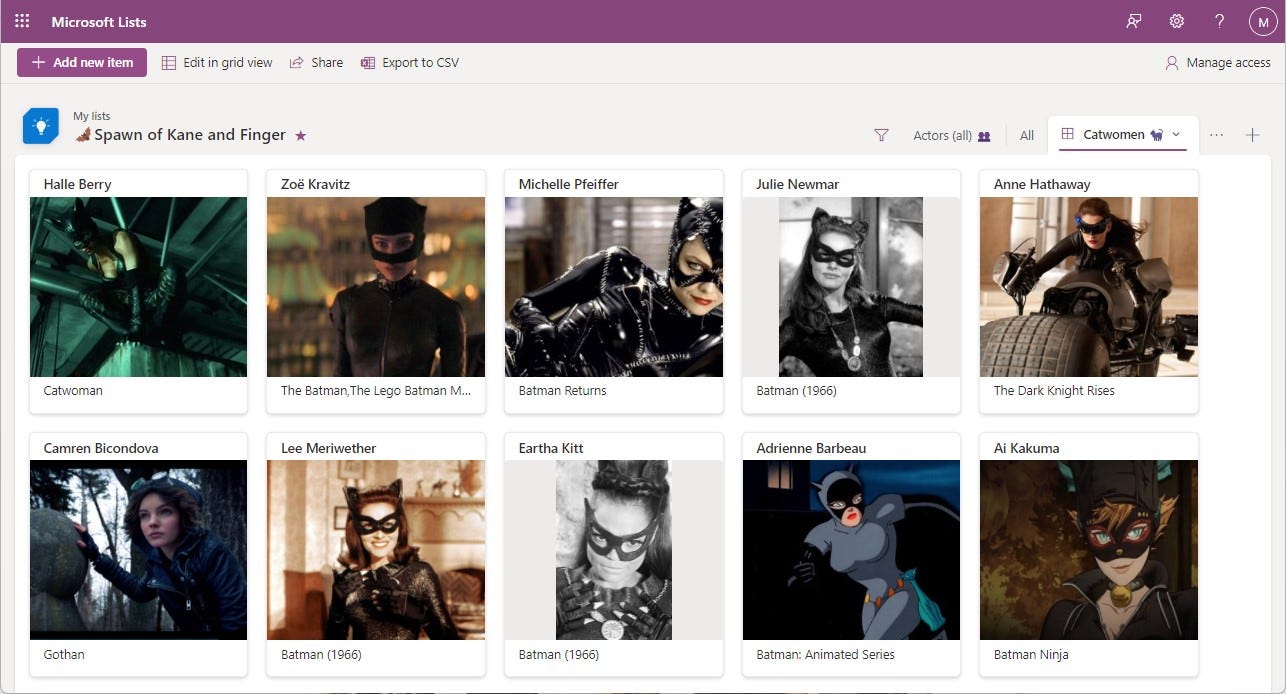This screenshot has height=694, width=1286.
Task: Click the Add new item button
Action: 82,62
